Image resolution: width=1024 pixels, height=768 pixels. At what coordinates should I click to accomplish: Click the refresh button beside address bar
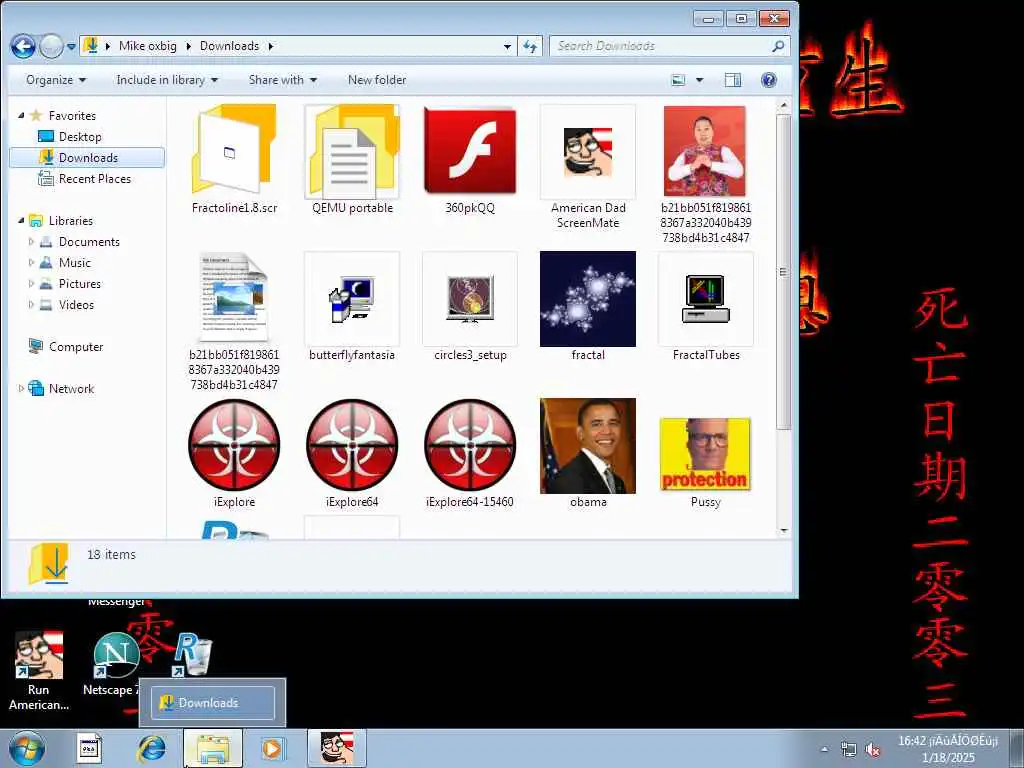tap(530, 46)
